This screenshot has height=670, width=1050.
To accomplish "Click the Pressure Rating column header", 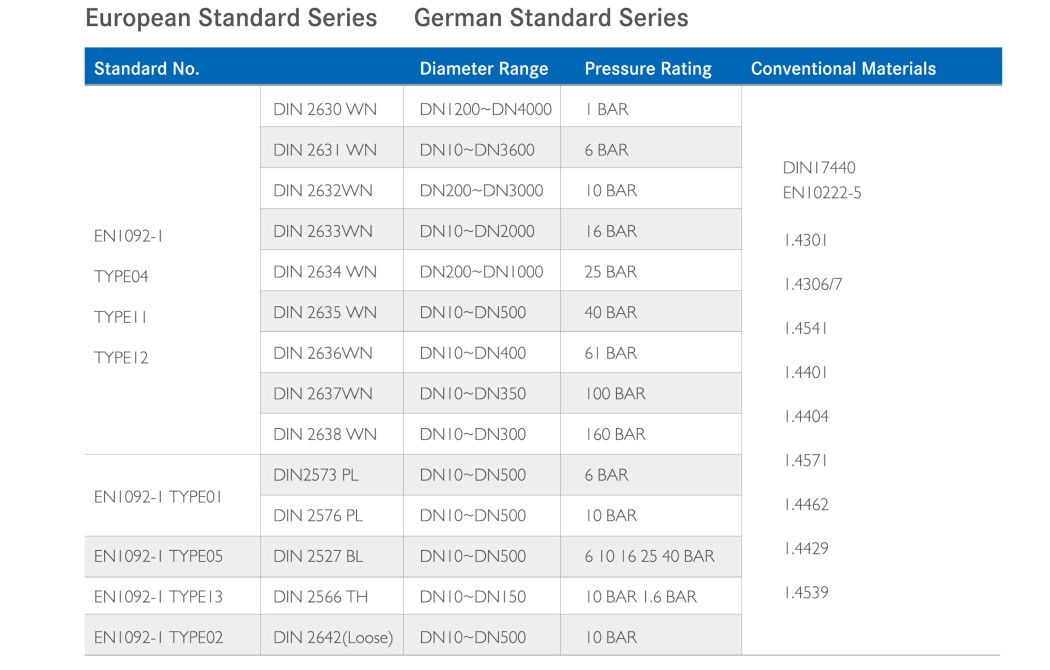I will [x=648, y=69].
